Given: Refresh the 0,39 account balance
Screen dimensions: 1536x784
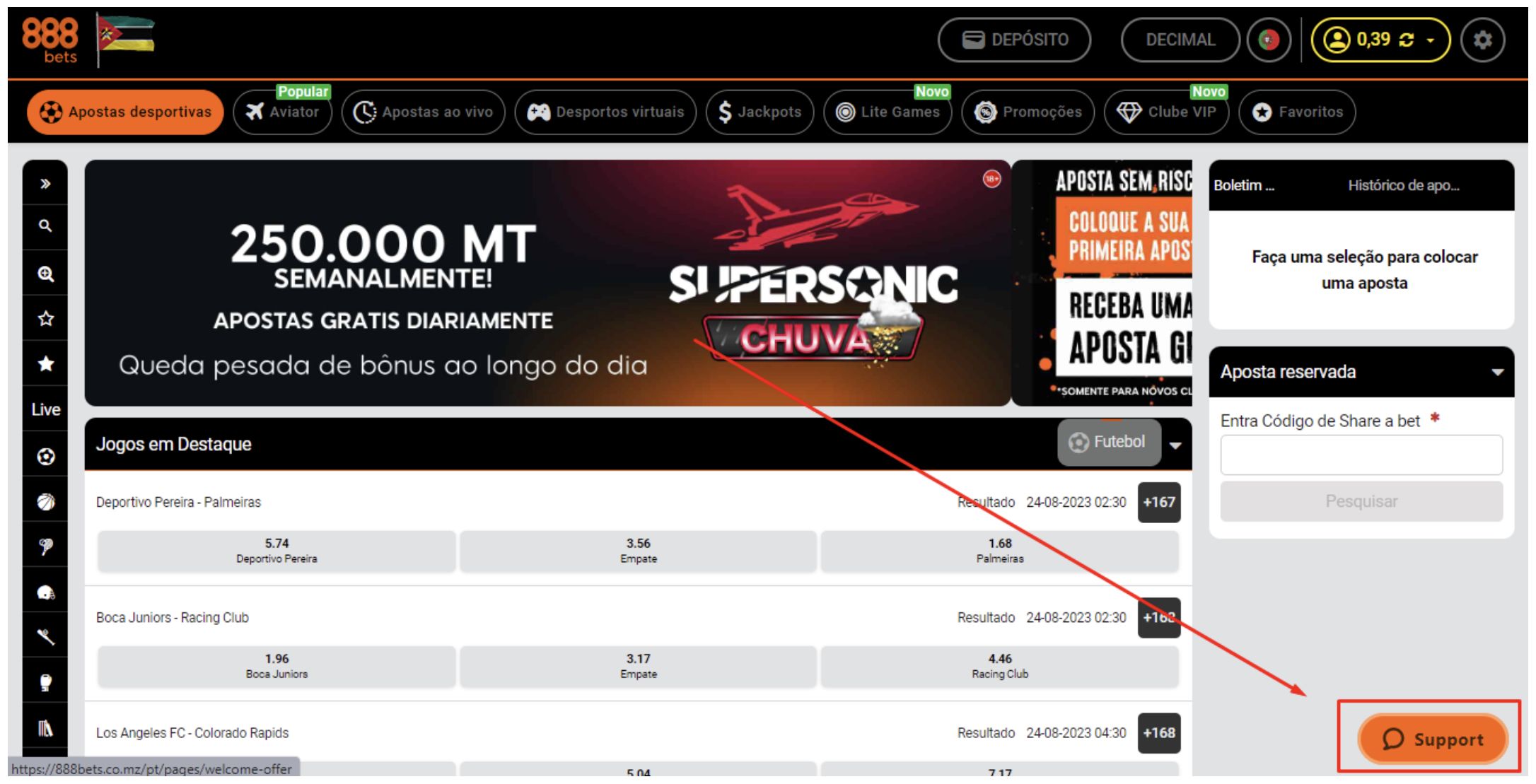Looking at the screenshot, I should 1406,40.
